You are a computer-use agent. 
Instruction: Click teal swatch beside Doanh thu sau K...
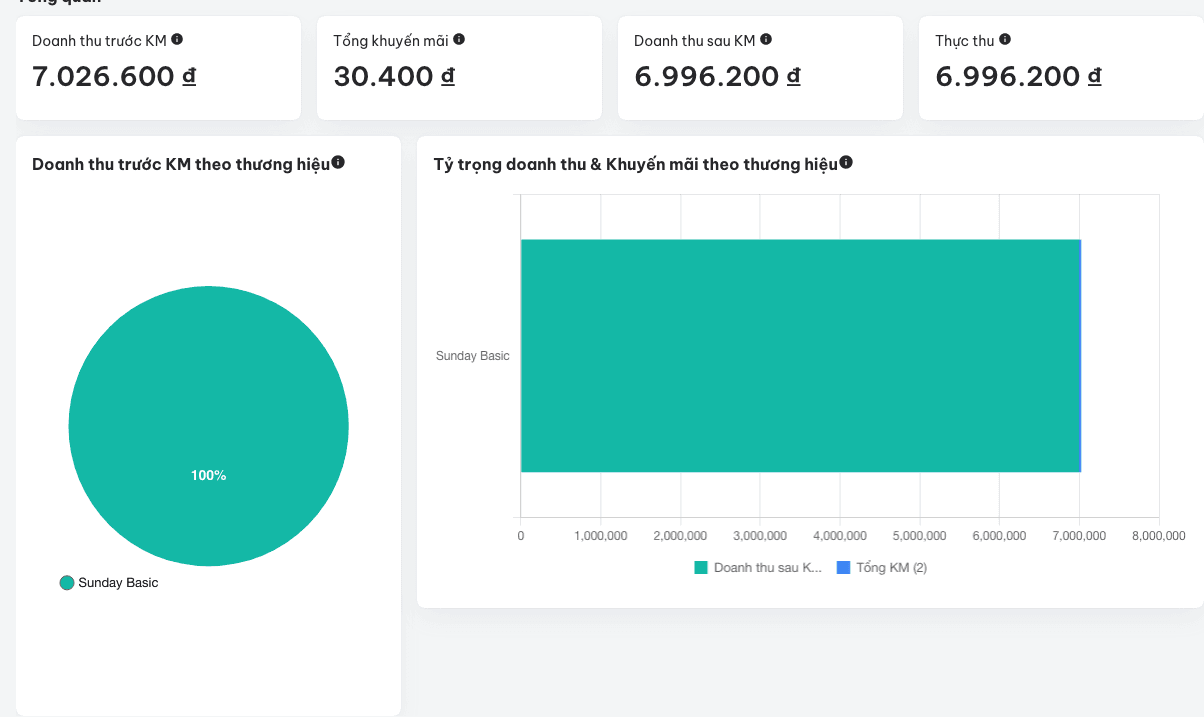click(701, 568)
